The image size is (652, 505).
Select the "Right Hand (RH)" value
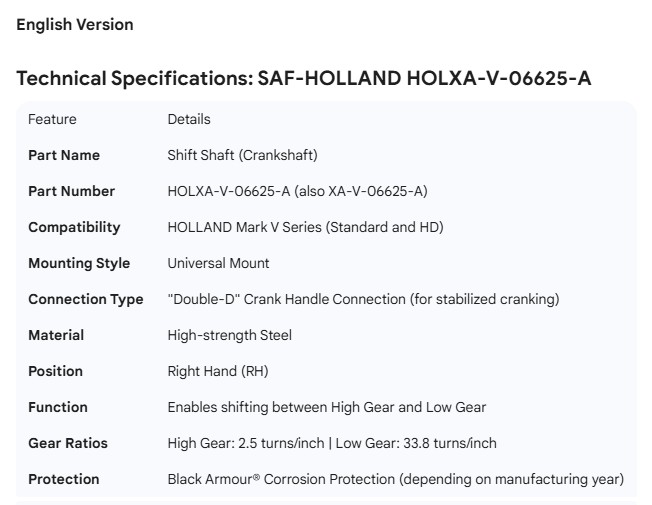[x=218, y=371]
